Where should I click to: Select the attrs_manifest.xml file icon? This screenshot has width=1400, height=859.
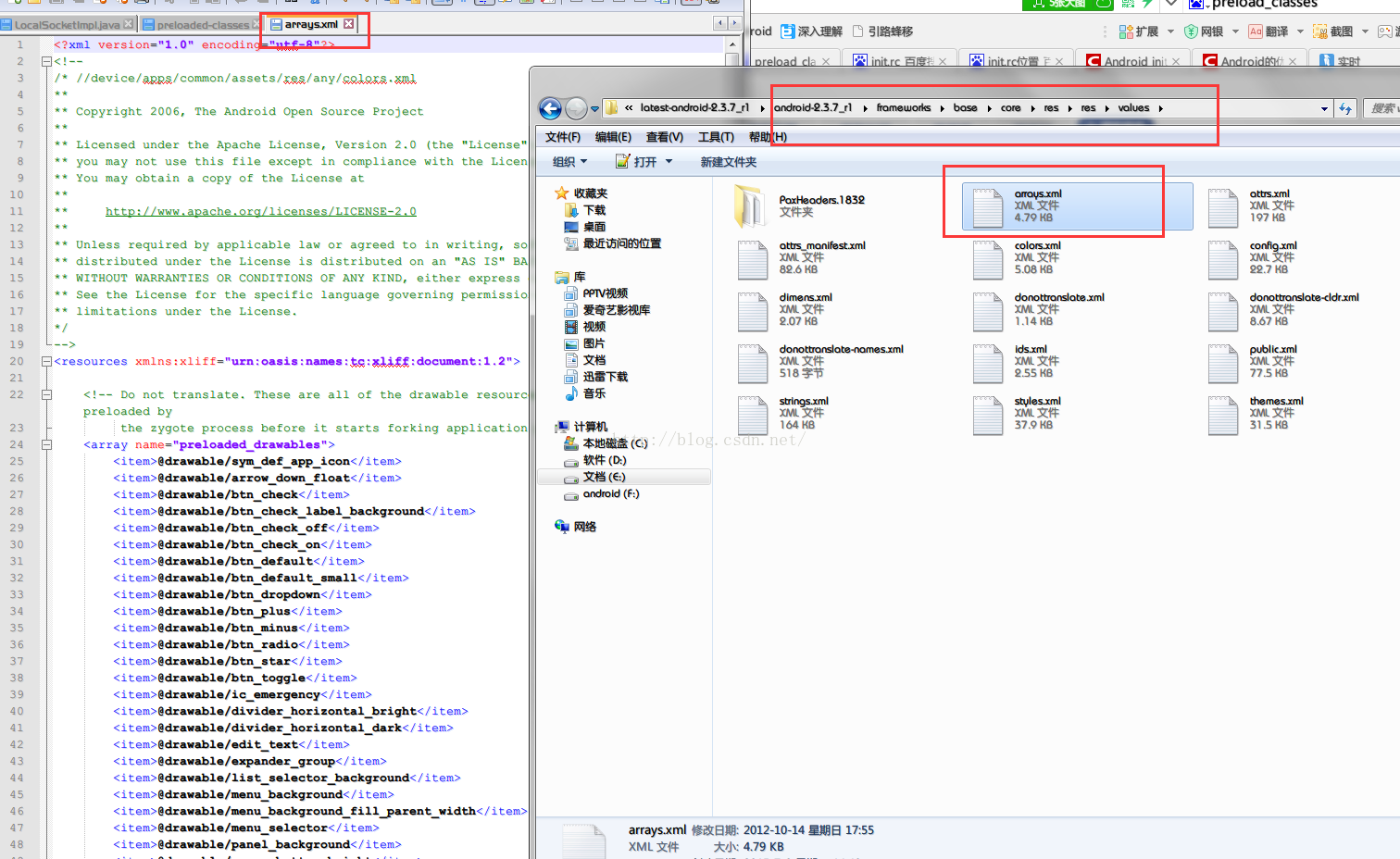pyautogui.click(x=752, y=259)
